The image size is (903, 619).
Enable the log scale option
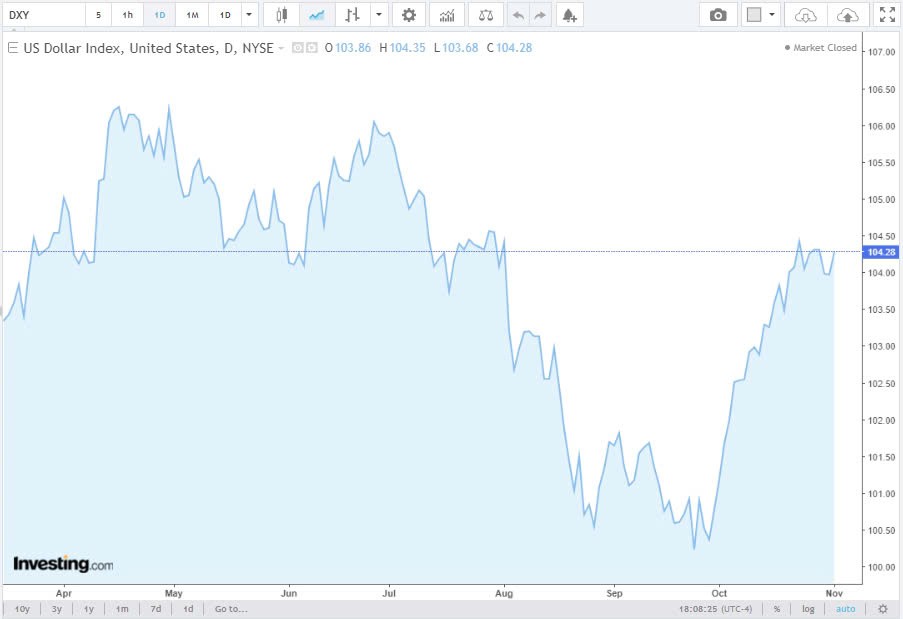pos(807,608)
